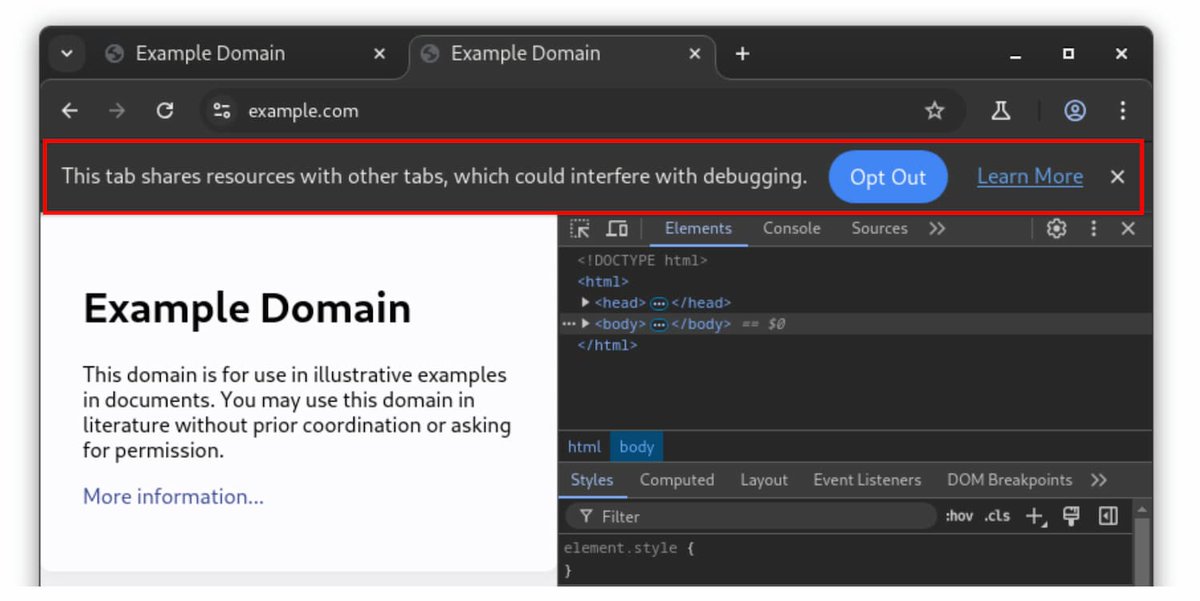This screenshot has height=601, width=1200.
Task: Switch to the Console tab
Action: pos(791,228)
